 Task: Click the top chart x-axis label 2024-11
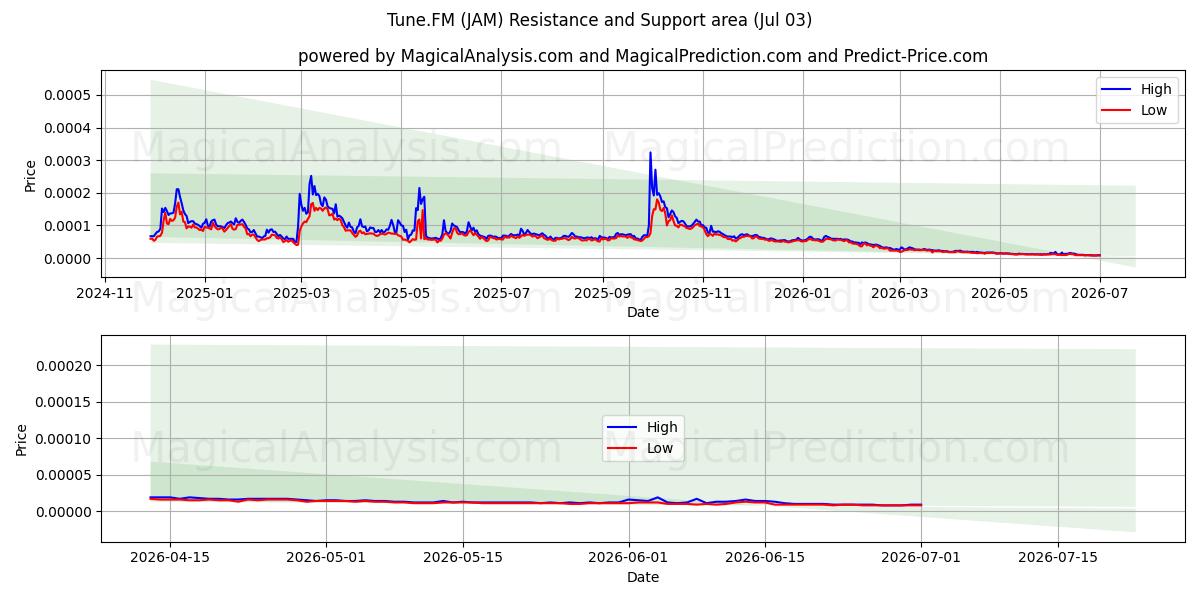[105, 293]
